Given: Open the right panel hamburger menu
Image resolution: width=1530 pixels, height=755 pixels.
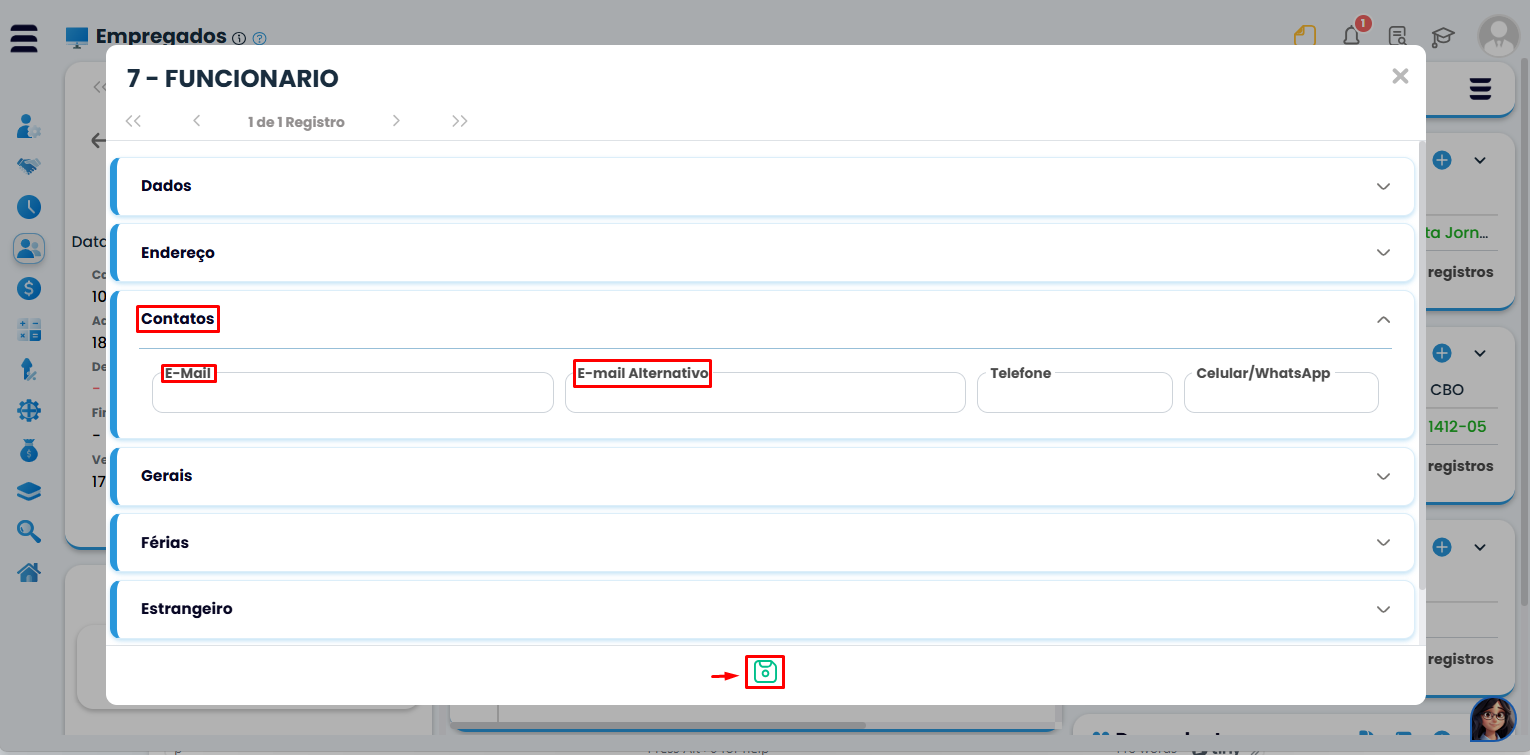Looking at the screenshot, I should point(1480,89).
